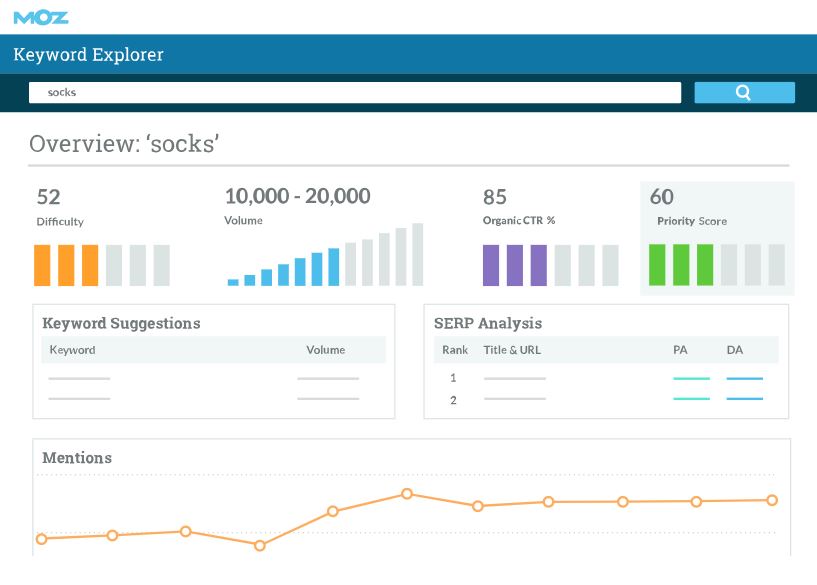Click the last data point on Mentions line
This screenshot has height=585, width=817.
(772, 500)
